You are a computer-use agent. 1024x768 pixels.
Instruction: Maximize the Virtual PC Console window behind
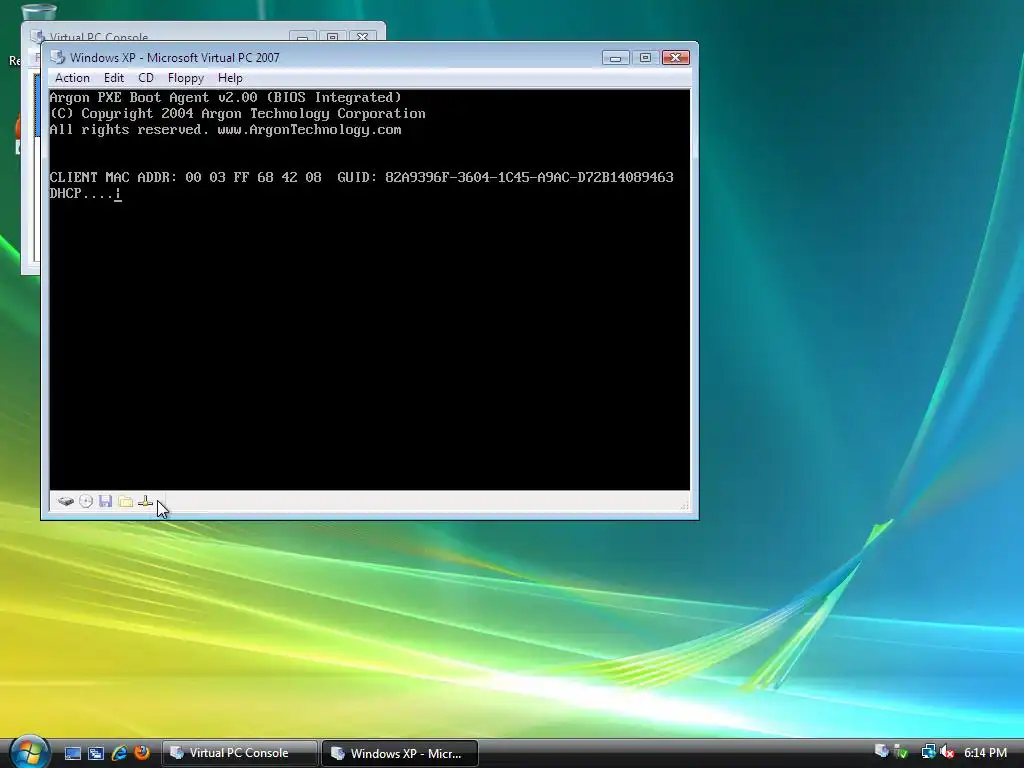point(332,37)
